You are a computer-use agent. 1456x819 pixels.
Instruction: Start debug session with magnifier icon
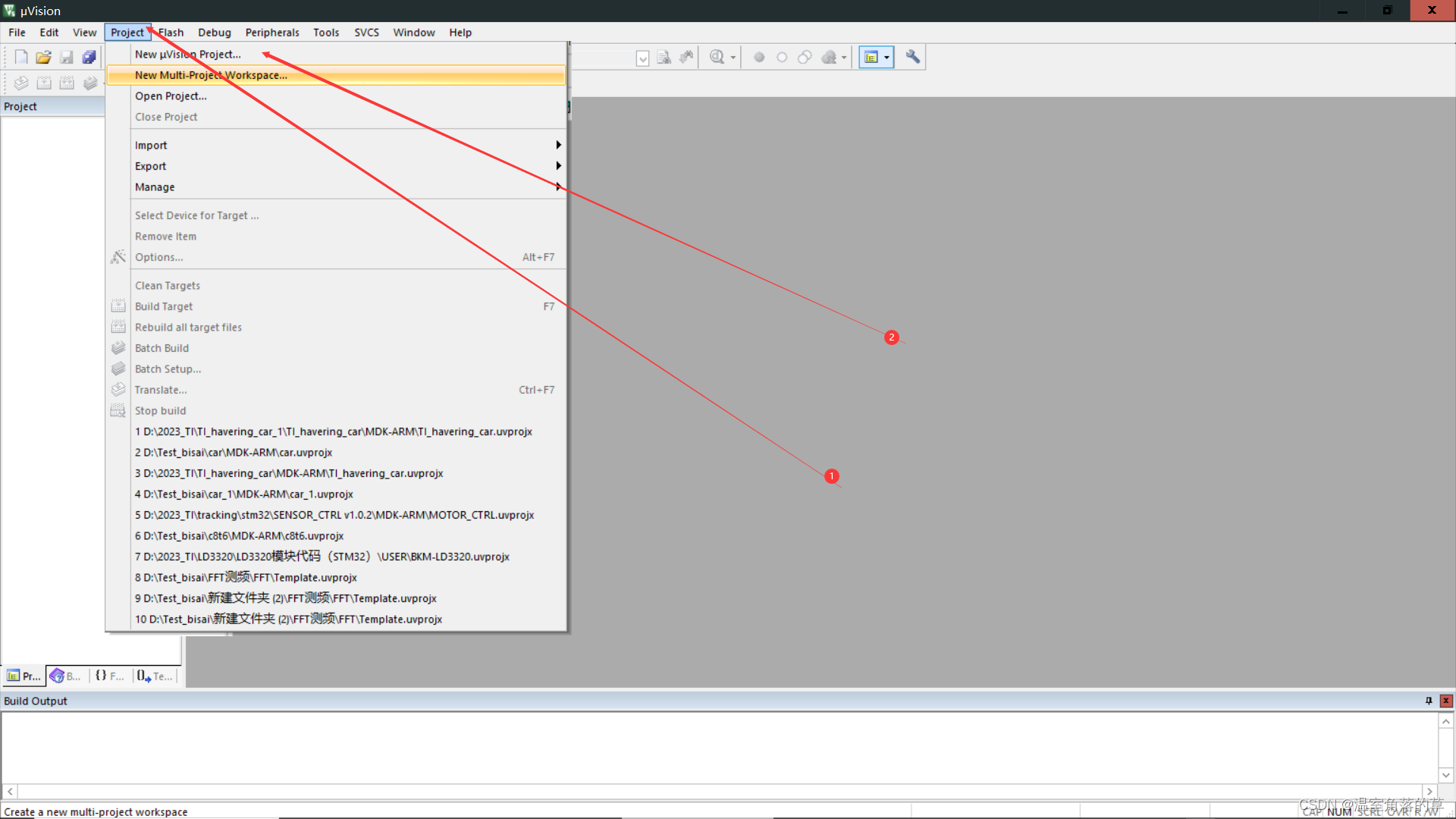pyautogui.click(x=717, y=57)
